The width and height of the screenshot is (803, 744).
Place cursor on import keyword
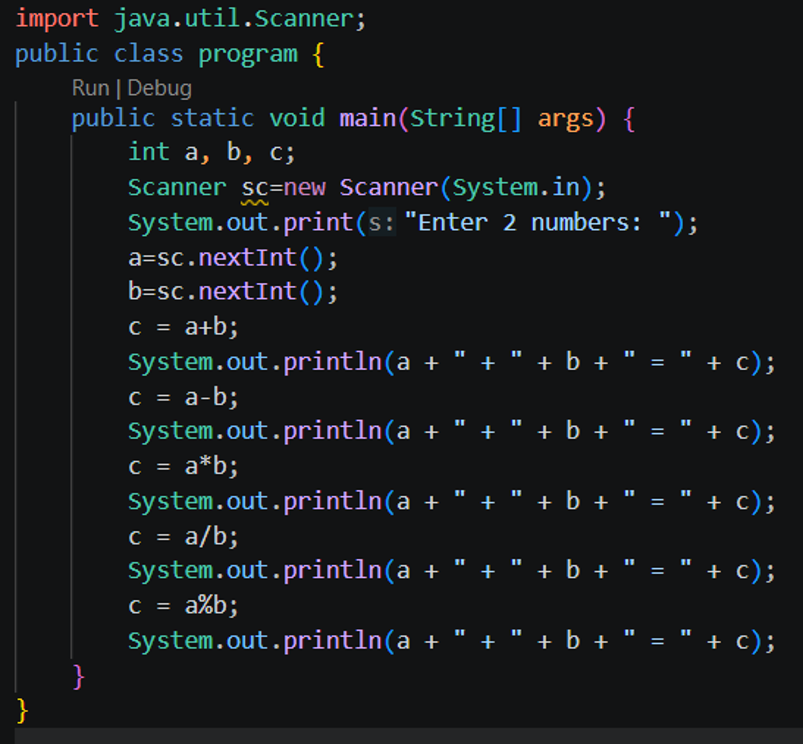pyautogui.click(x=57, y=19)
